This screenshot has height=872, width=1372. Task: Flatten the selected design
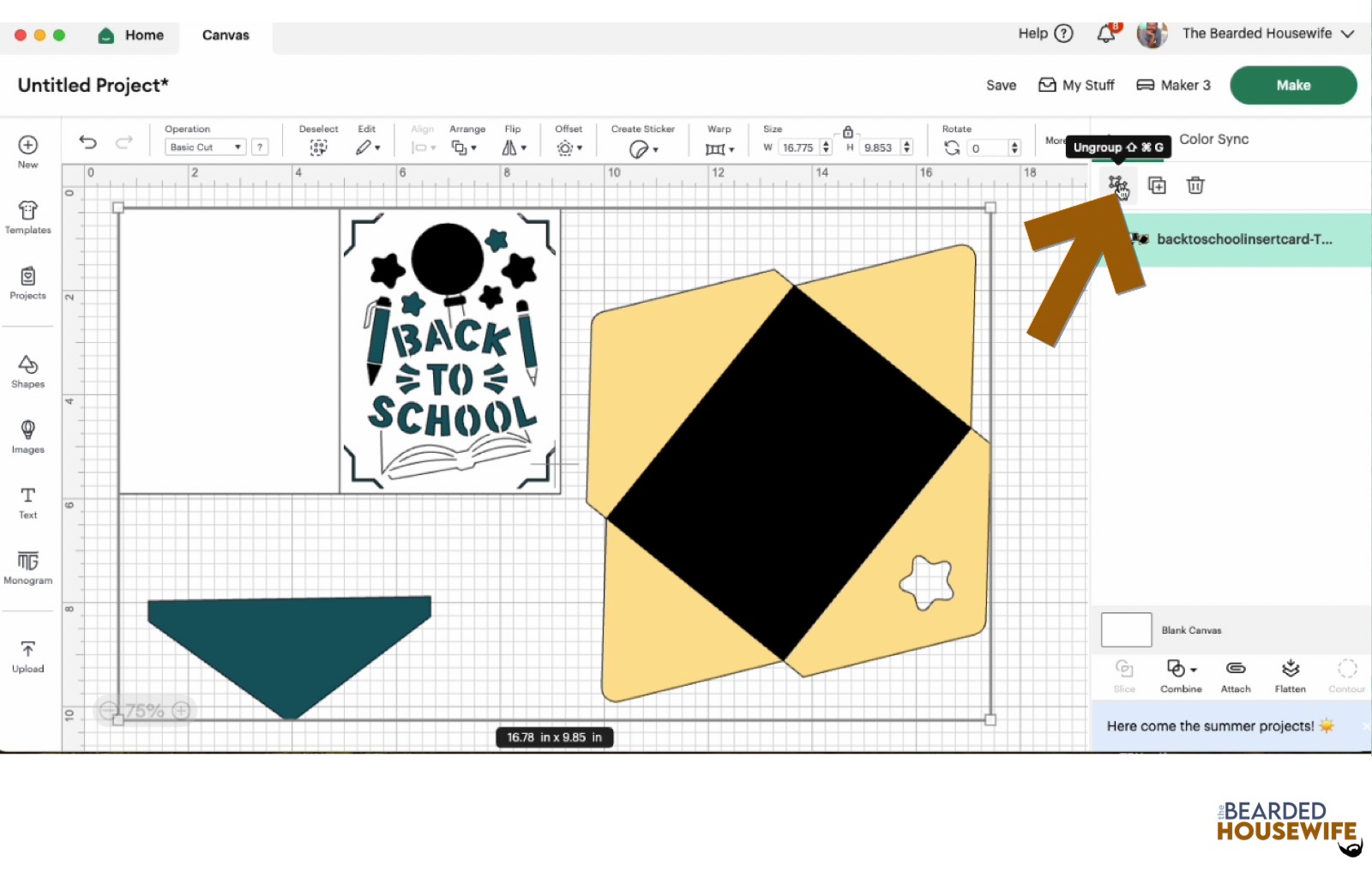(1290, 674)
